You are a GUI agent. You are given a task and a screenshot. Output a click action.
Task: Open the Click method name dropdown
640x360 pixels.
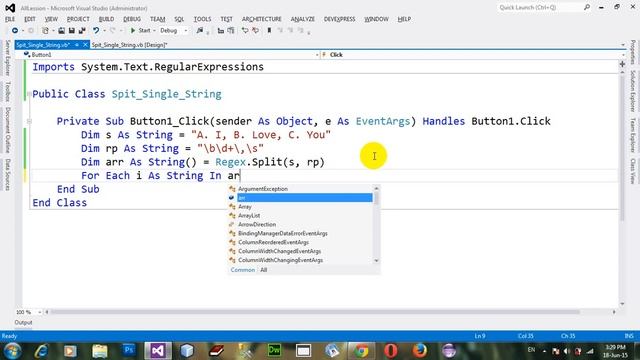623,55
